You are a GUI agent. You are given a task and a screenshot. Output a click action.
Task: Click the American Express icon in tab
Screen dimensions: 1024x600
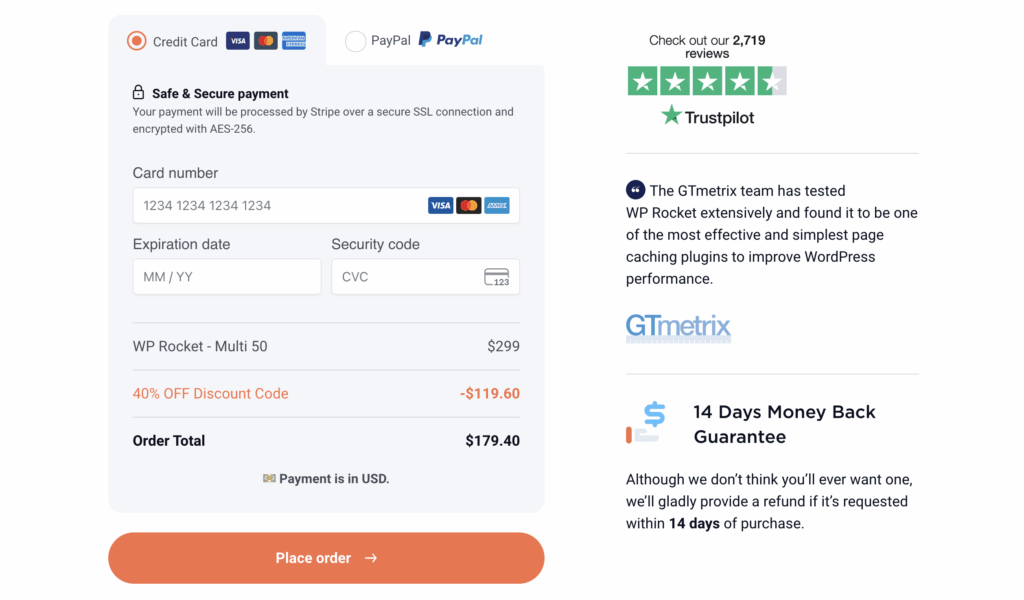294,41
